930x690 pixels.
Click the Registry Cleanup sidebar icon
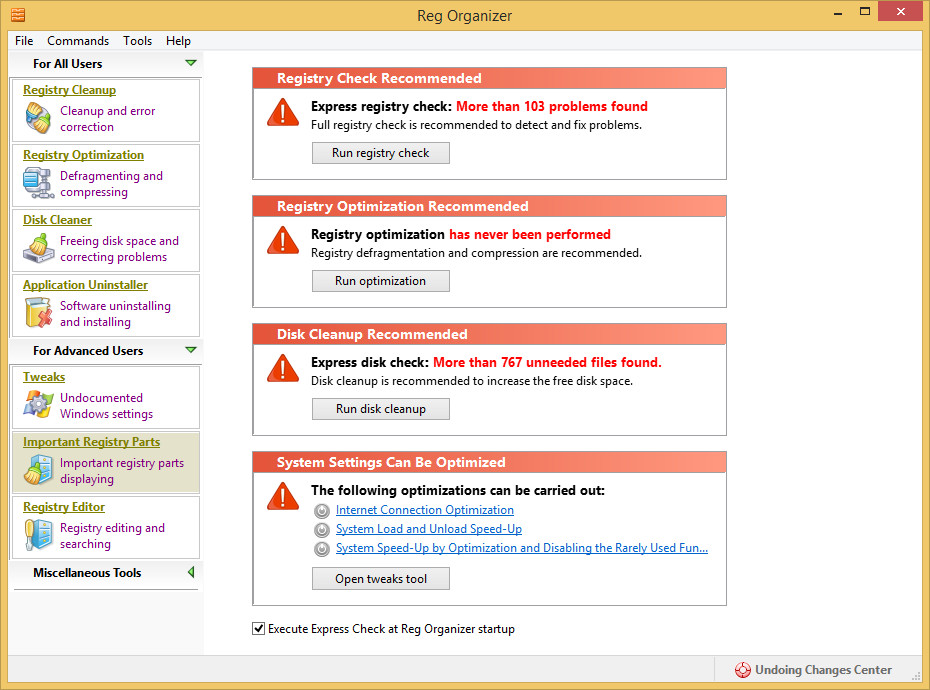[x=38, y=119]
